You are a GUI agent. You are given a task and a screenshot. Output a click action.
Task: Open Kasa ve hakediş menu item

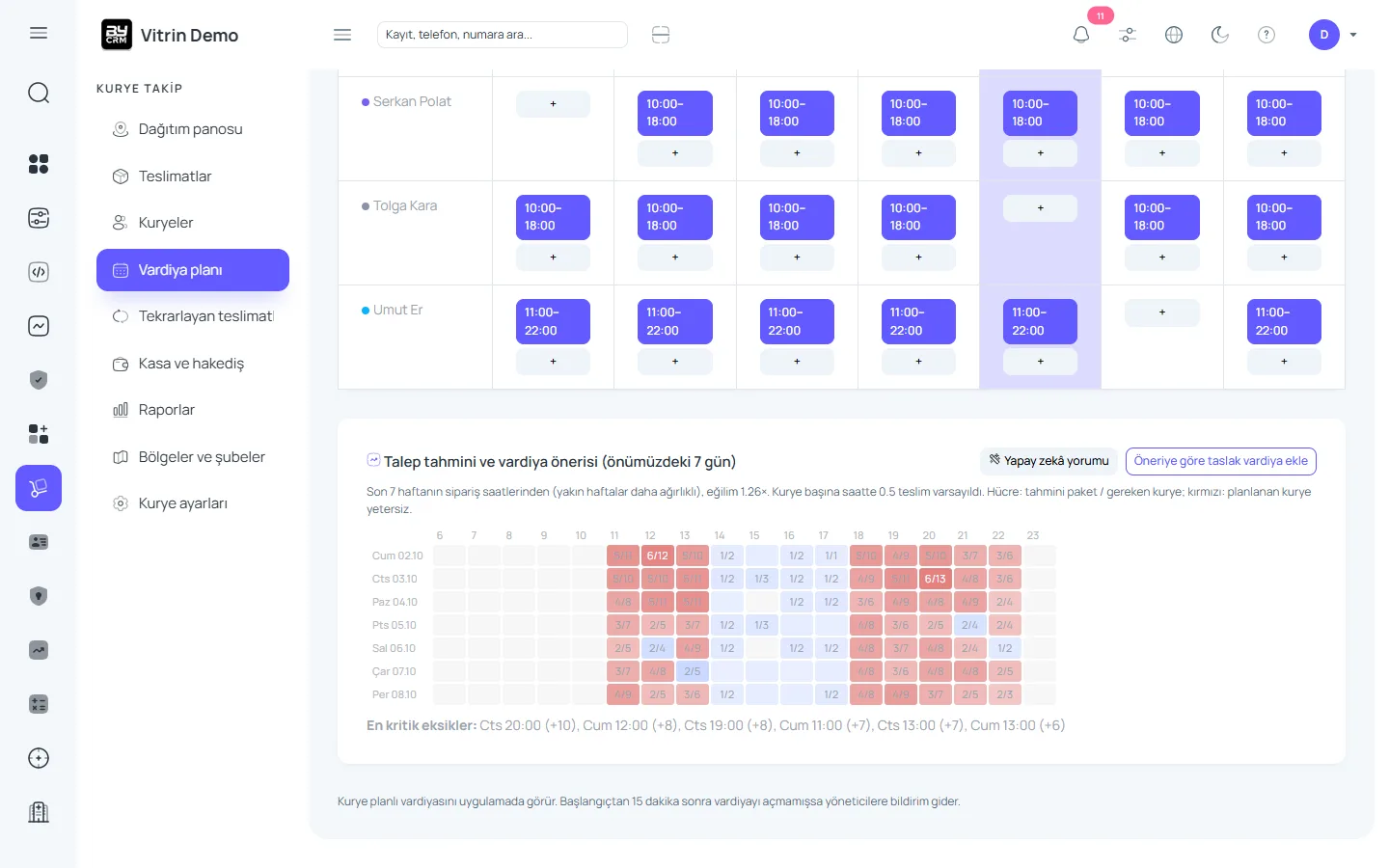193,364
